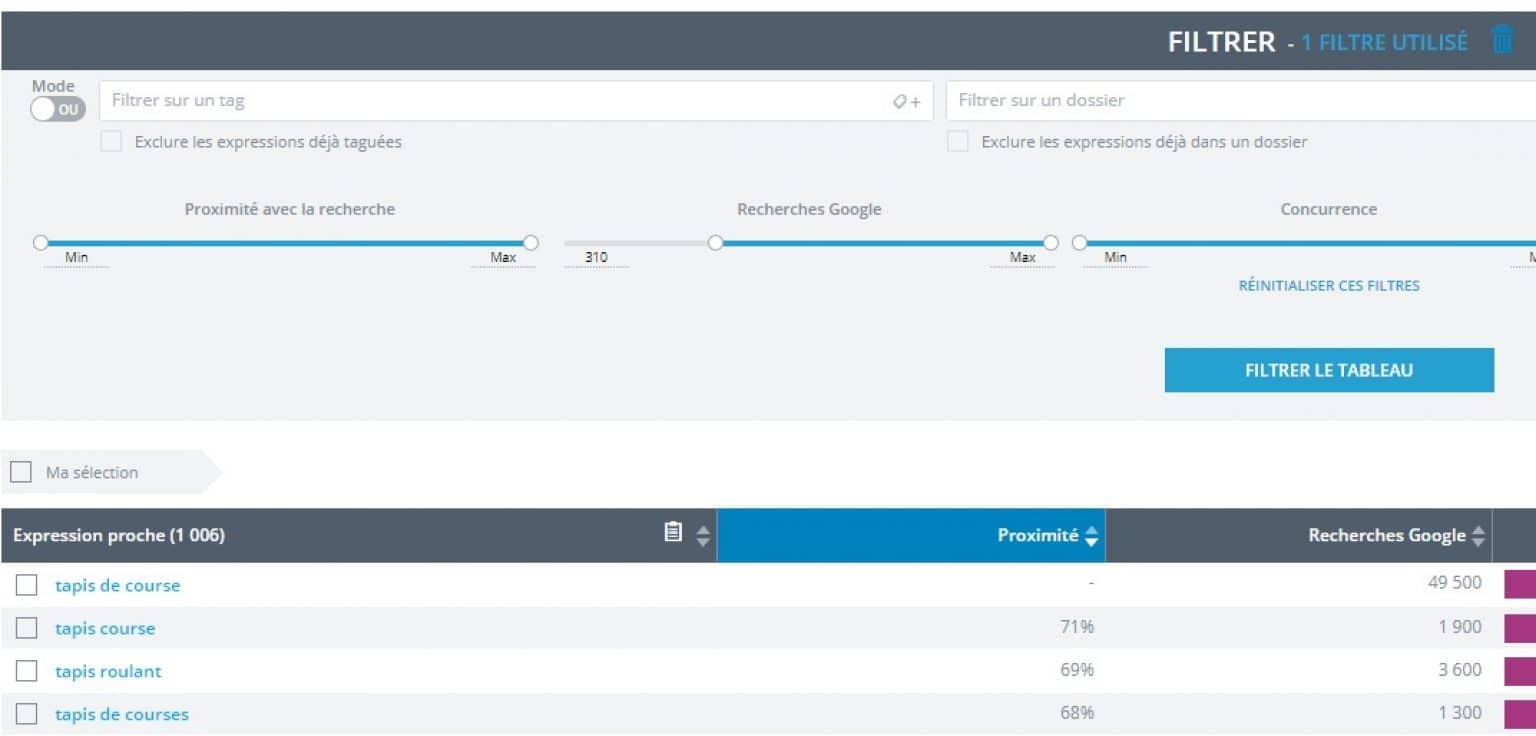Click the tag-plus icon in the tag filter field

908,100
